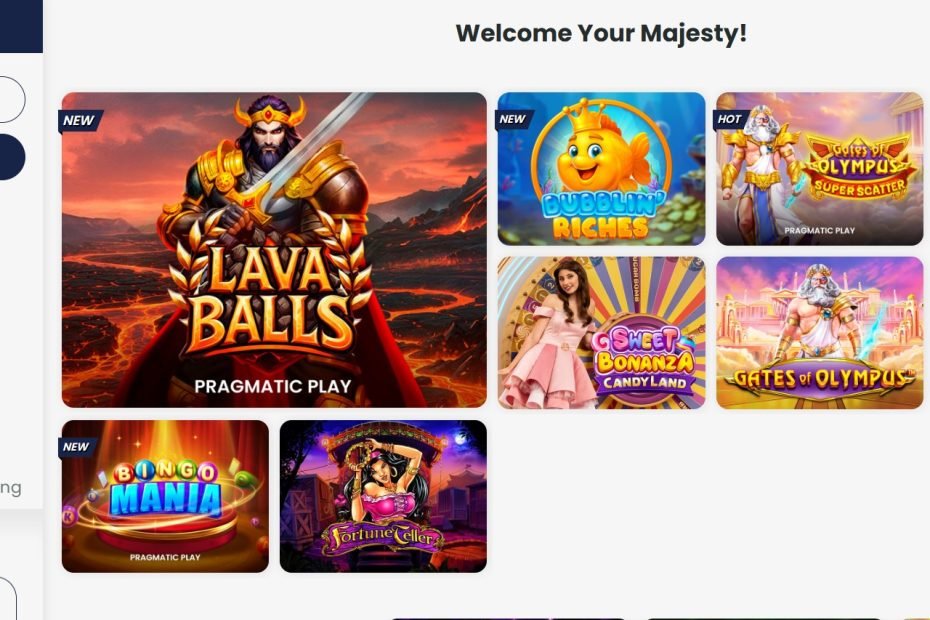Click Pragmatic Play text on Super Scatter tile
930x620 pixels.
point(820,230)
